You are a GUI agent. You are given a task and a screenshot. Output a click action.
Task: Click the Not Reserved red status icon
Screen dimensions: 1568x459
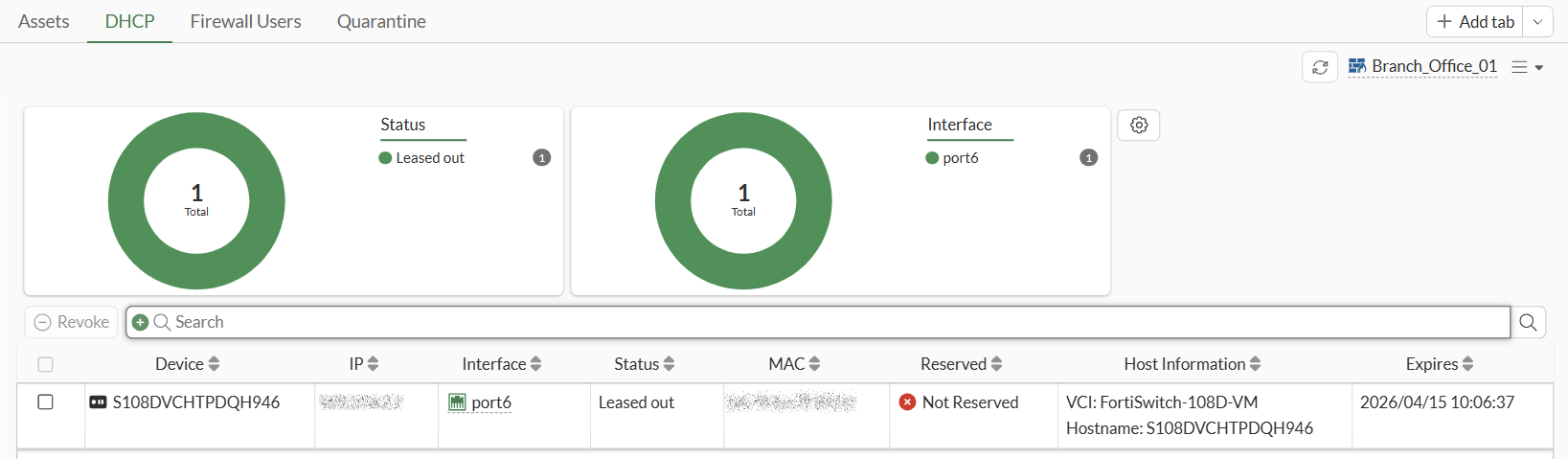907,402
